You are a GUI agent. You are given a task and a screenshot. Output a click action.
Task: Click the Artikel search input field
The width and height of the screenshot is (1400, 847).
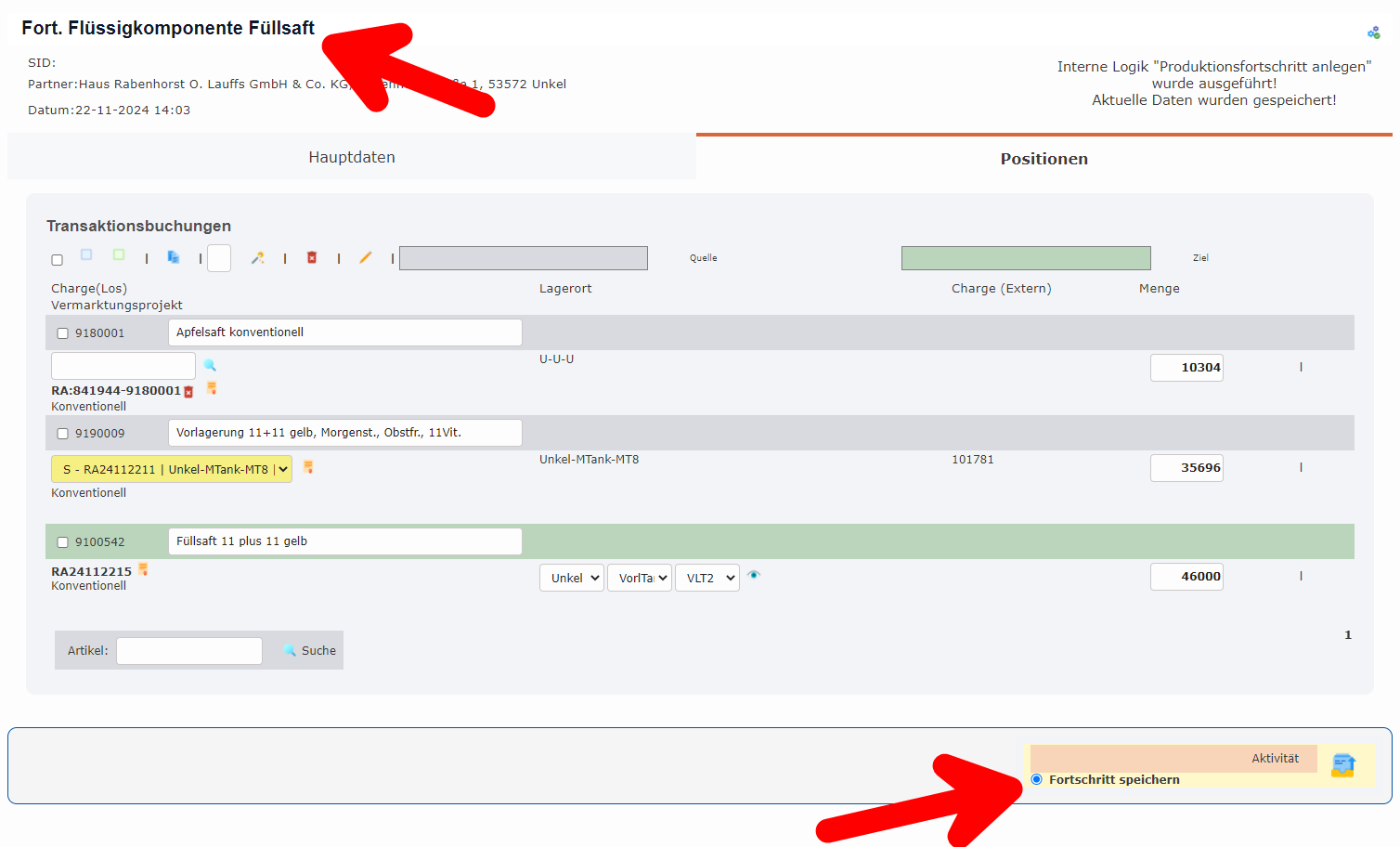pos(189,651)
